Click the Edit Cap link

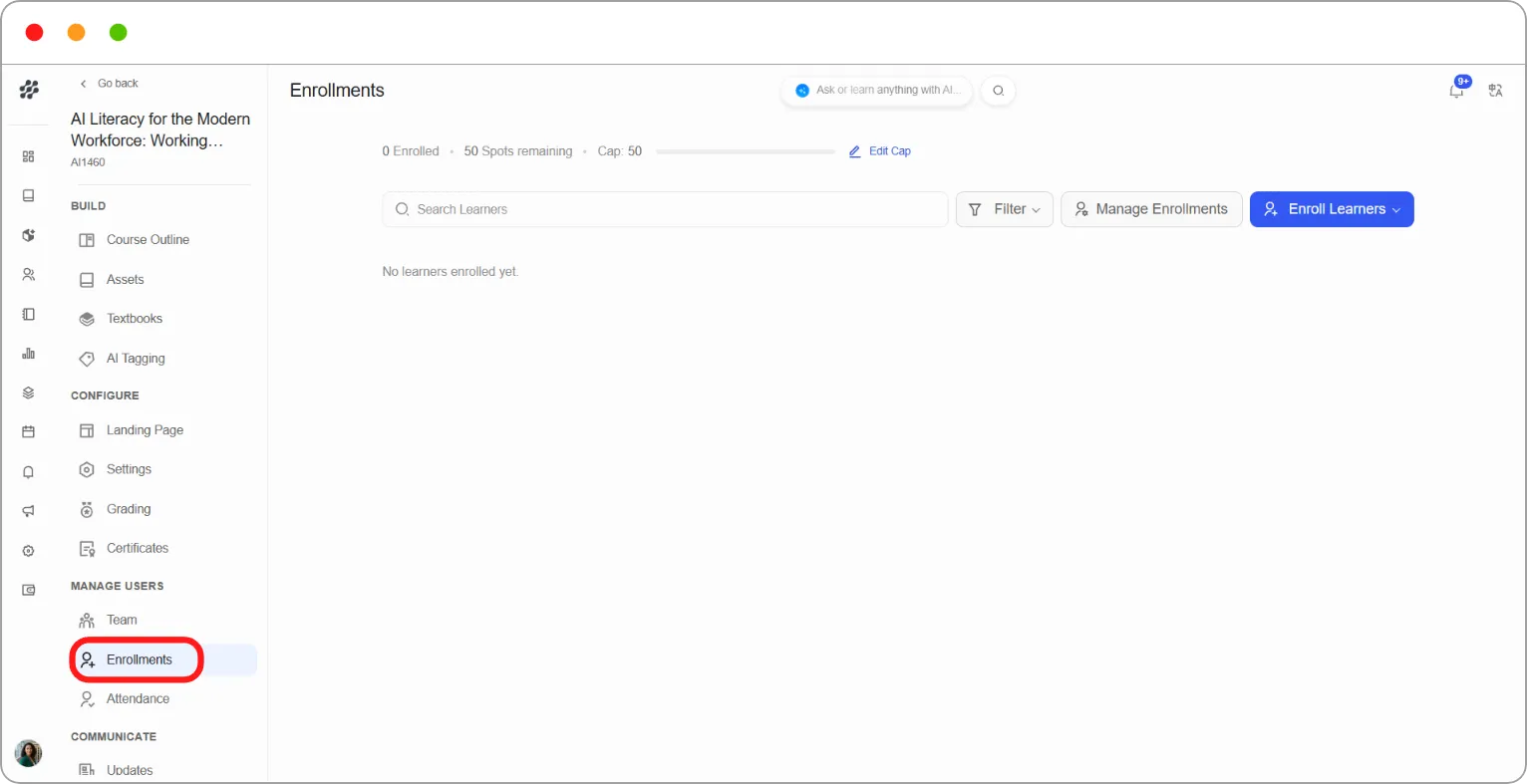(880, 151)
